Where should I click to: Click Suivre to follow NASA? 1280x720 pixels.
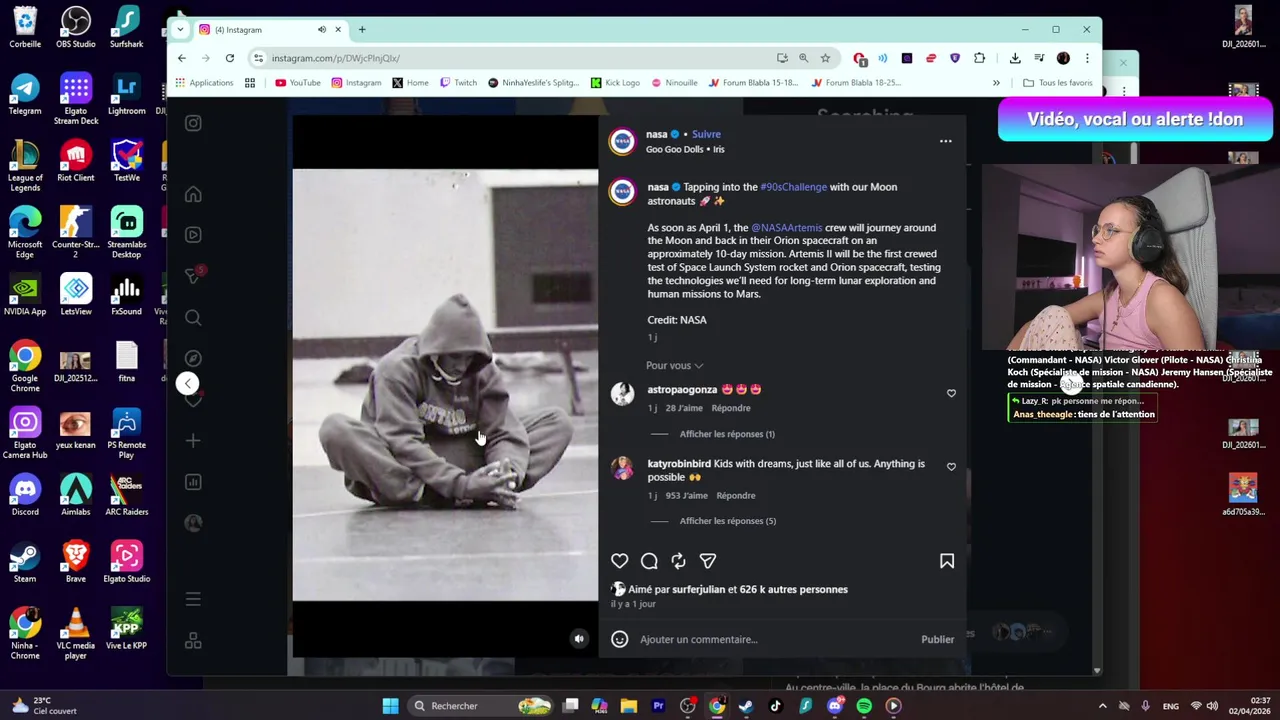[706, 134]
